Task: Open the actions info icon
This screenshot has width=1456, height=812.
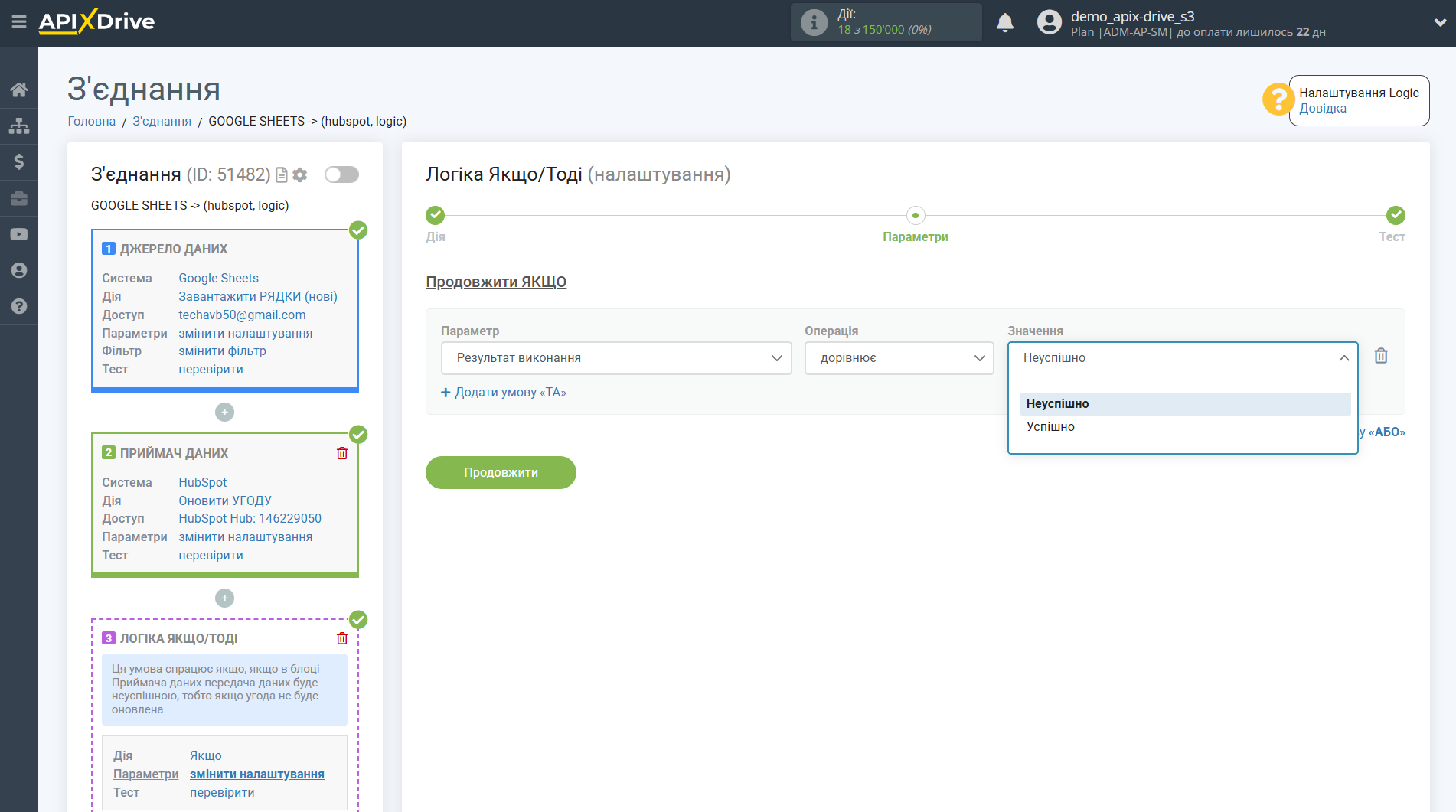Action: (x=814, y=22)
